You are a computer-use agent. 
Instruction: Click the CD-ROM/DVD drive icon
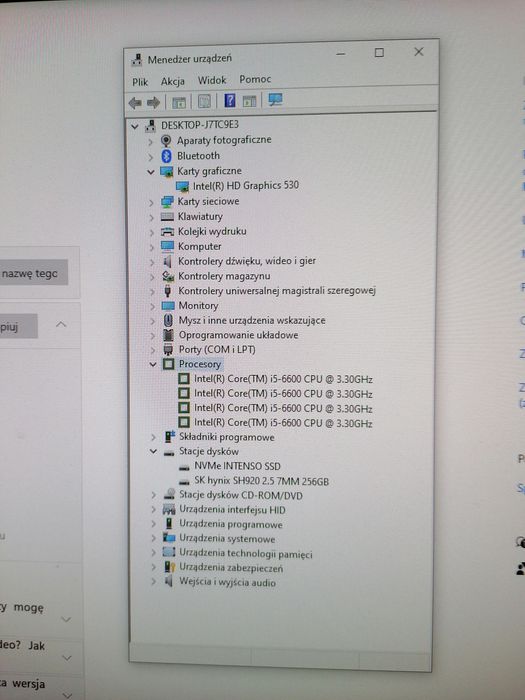point(169,494)
